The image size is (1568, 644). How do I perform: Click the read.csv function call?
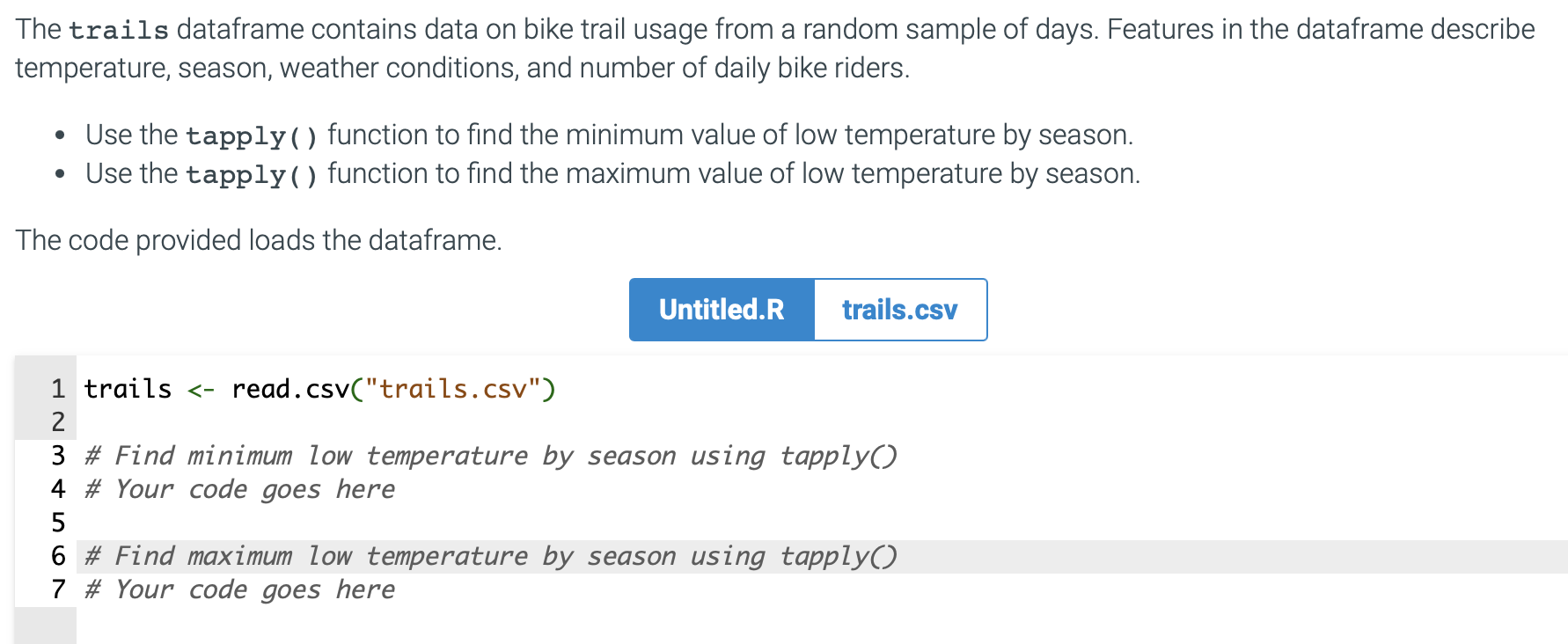tap(290, 388)
